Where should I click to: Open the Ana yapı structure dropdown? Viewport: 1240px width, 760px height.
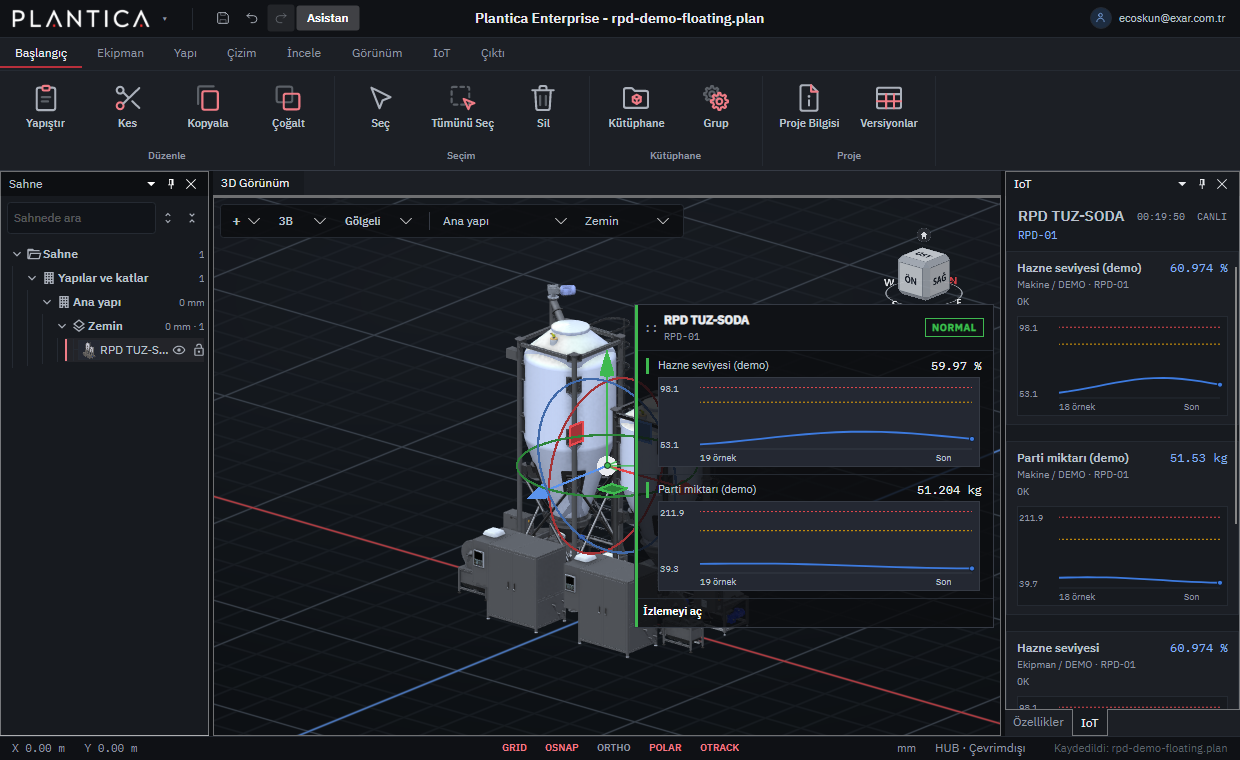click(505, 221)
